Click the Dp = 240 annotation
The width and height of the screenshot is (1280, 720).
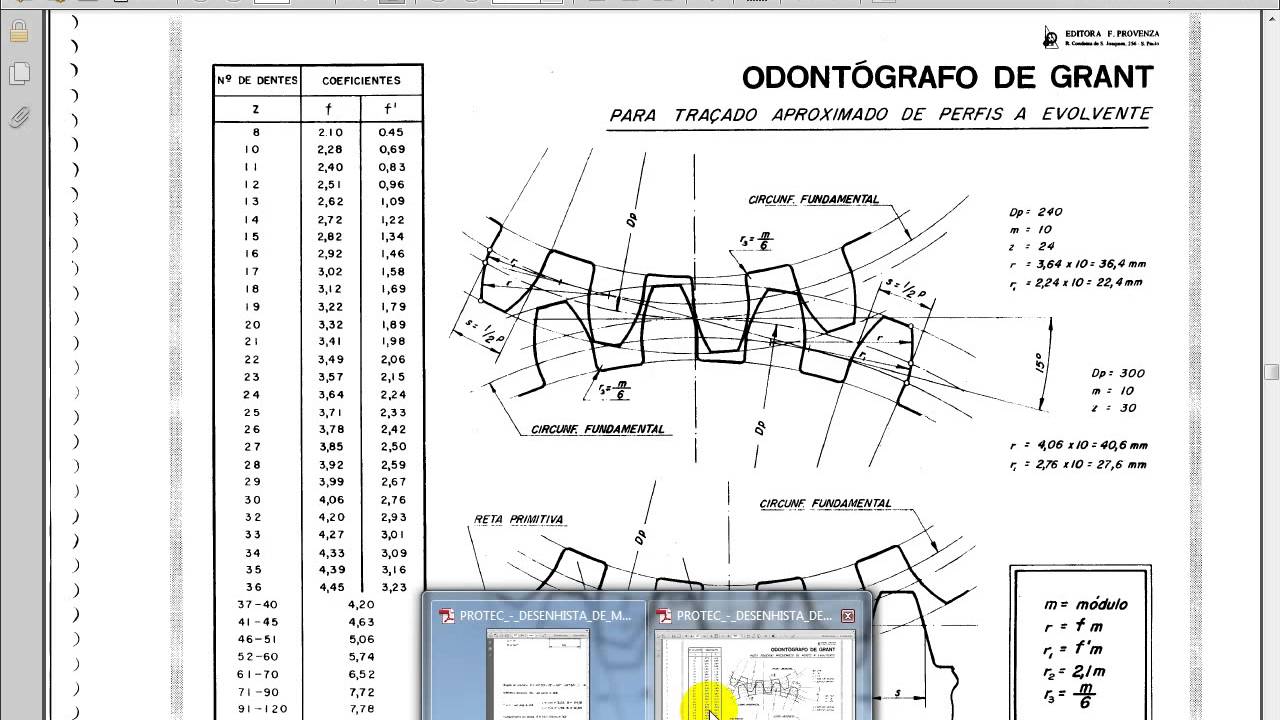[x=1035, y=212]
